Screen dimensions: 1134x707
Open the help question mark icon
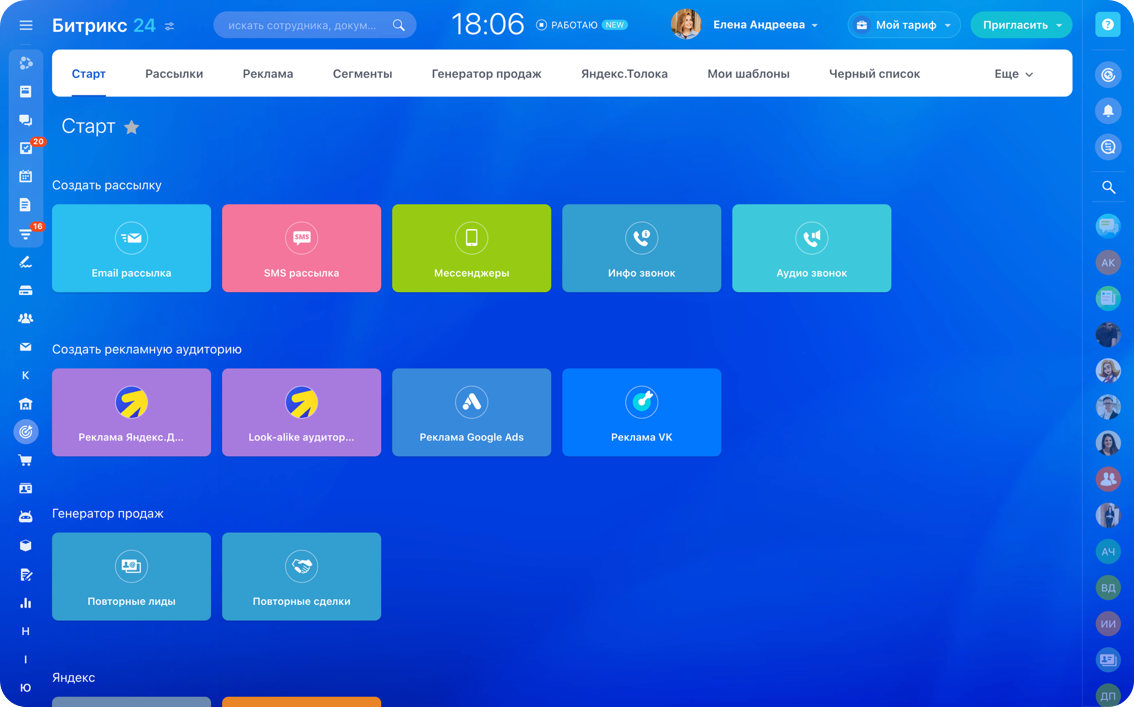pos(1107,25)
